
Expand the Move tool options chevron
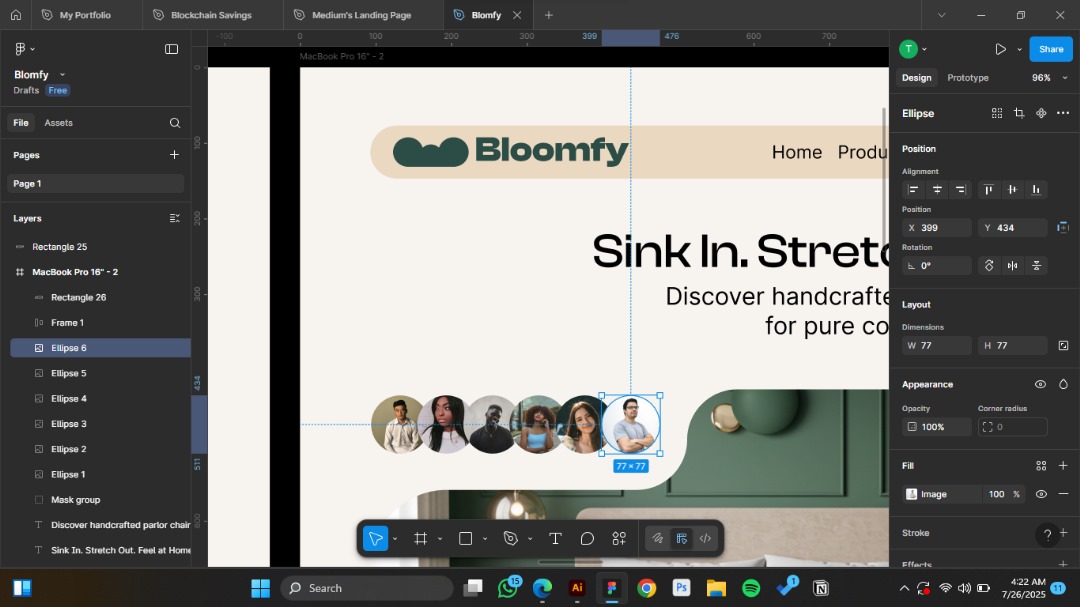coord(395,539)
